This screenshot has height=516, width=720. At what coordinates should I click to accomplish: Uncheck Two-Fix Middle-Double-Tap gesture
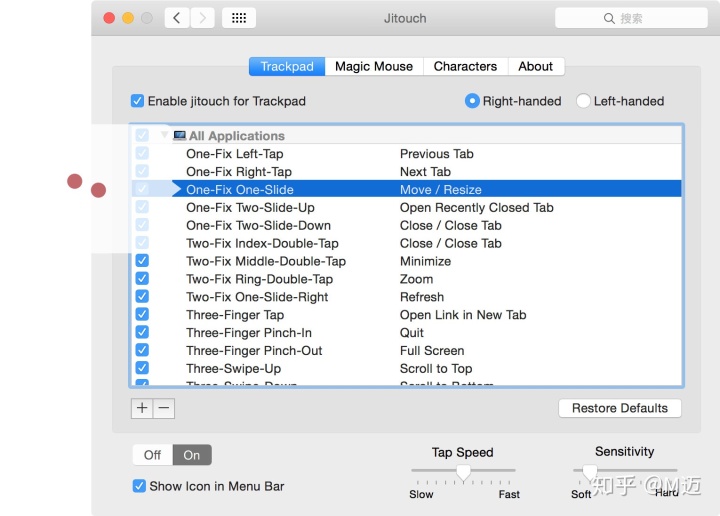(x=142, y=261)
